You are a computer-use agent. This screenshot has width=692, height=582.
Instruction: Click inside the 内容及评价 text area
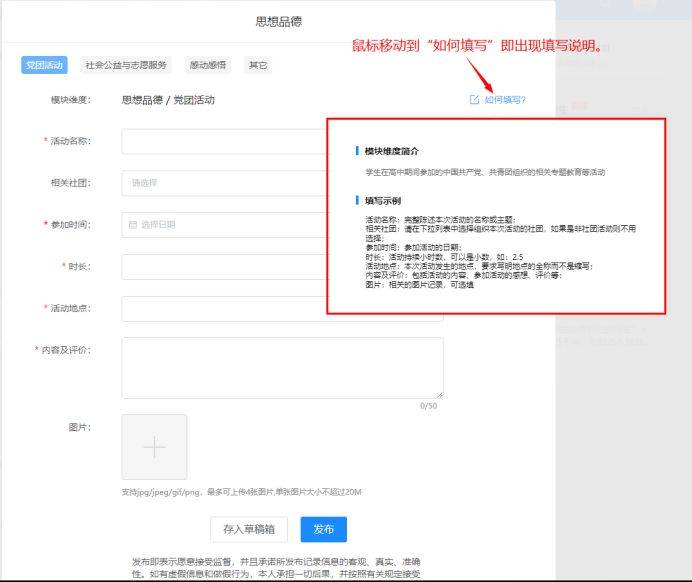point(282,368)
